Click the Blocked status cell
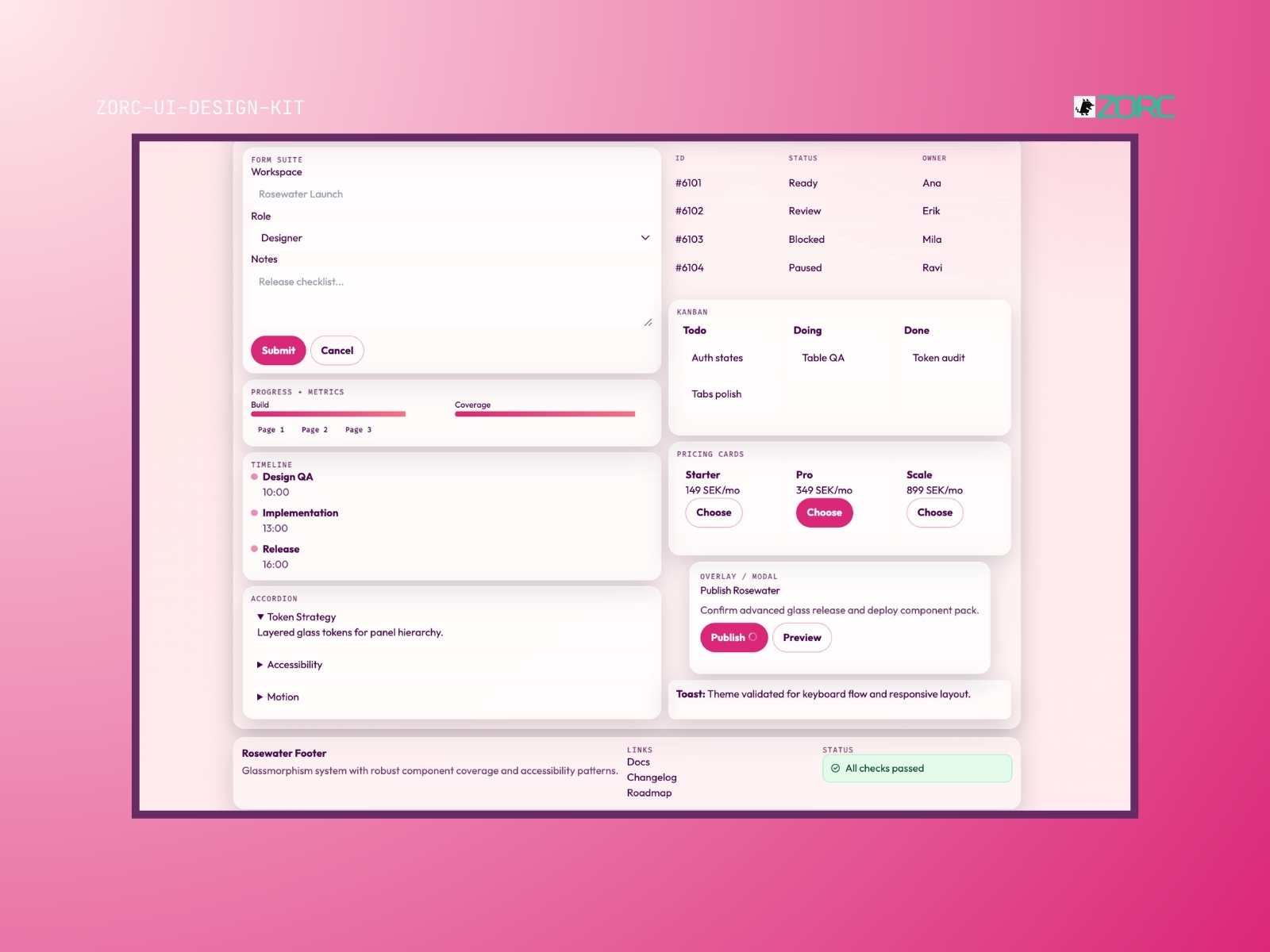1270x952 pixels. pyautogui.click(x=806, y=240)
